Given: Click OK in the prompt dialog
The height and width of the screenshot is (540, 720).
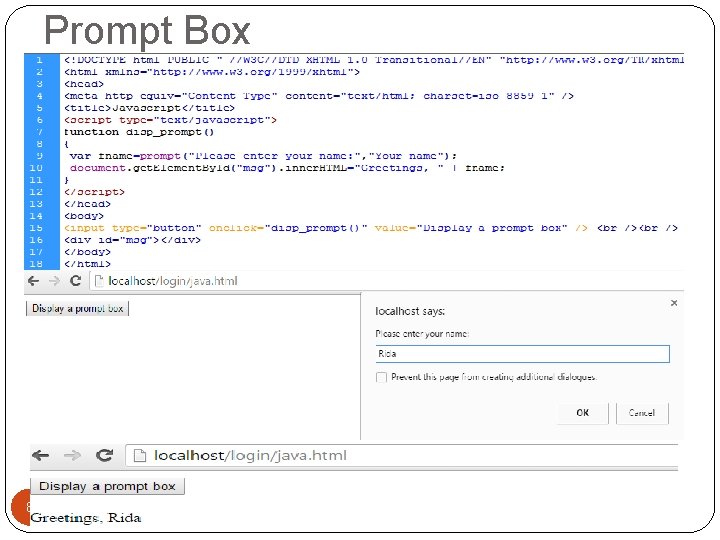Looking at the screenshot, I should [x=583, y=413].
